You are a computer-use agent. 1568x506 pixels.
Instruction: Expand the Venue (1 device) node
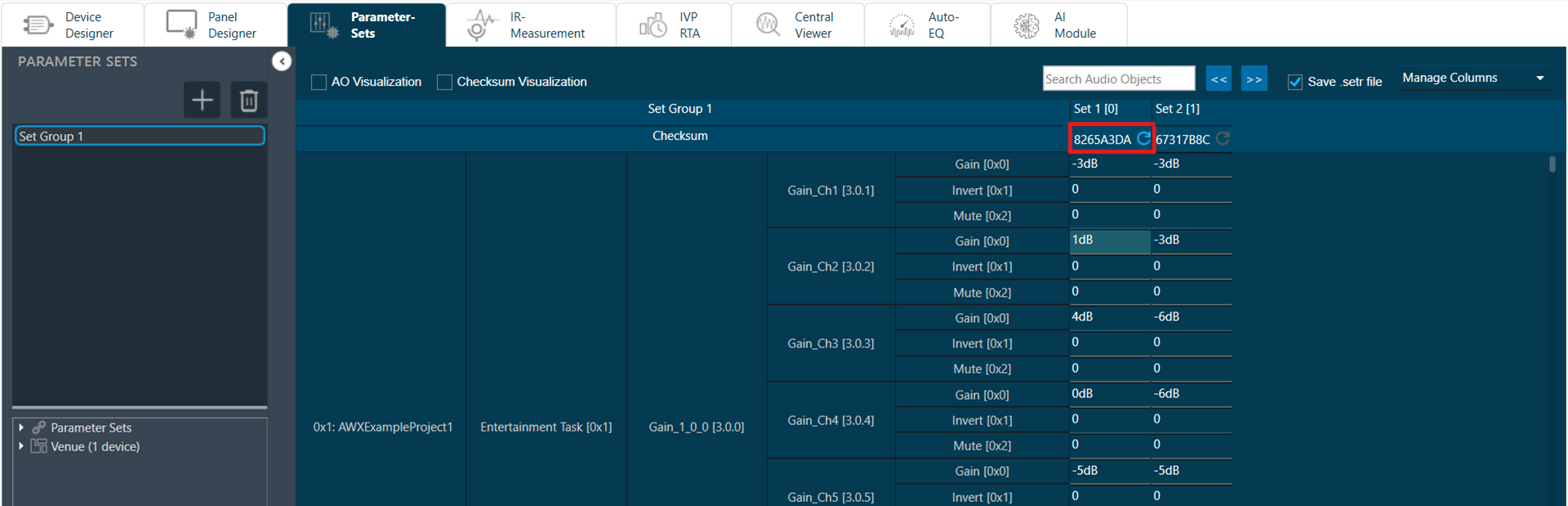pos(20,446)
